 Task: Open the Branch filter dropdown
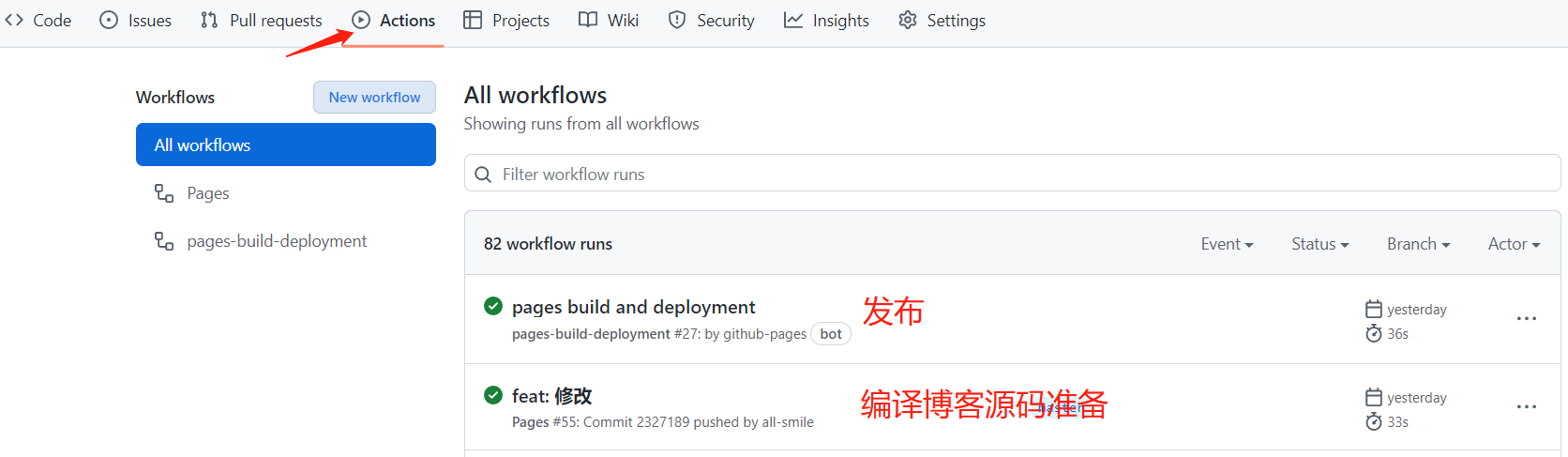(x=1419, y=244)
